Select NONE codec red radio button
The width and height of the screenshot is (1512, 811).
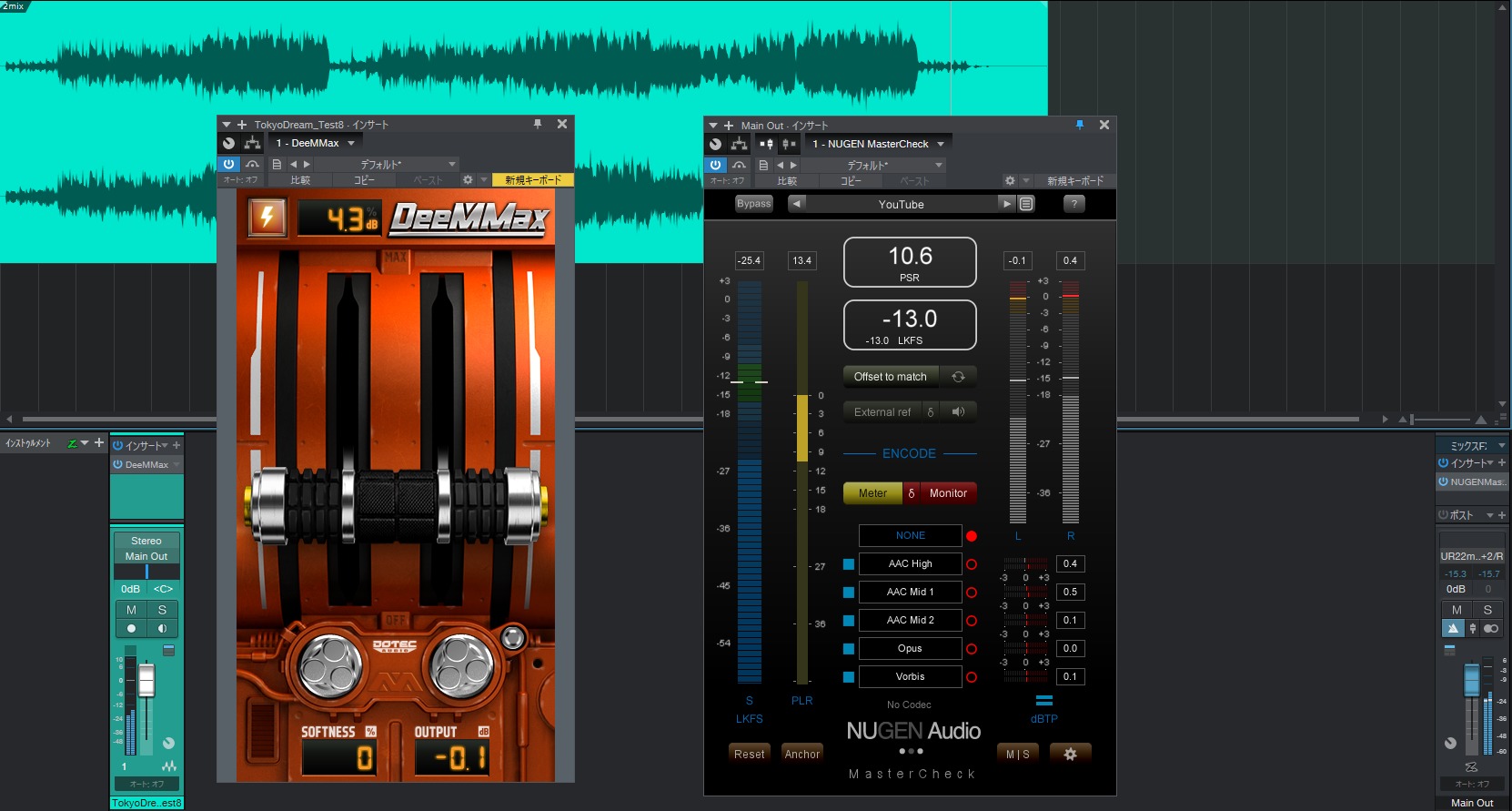(972, 536)
